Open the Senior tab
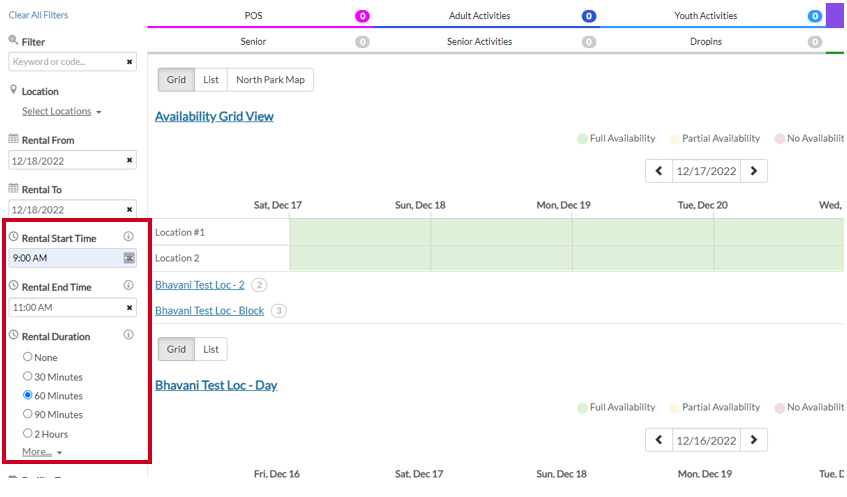This screenshot has height=497, width=847. (x=253, y=42)
